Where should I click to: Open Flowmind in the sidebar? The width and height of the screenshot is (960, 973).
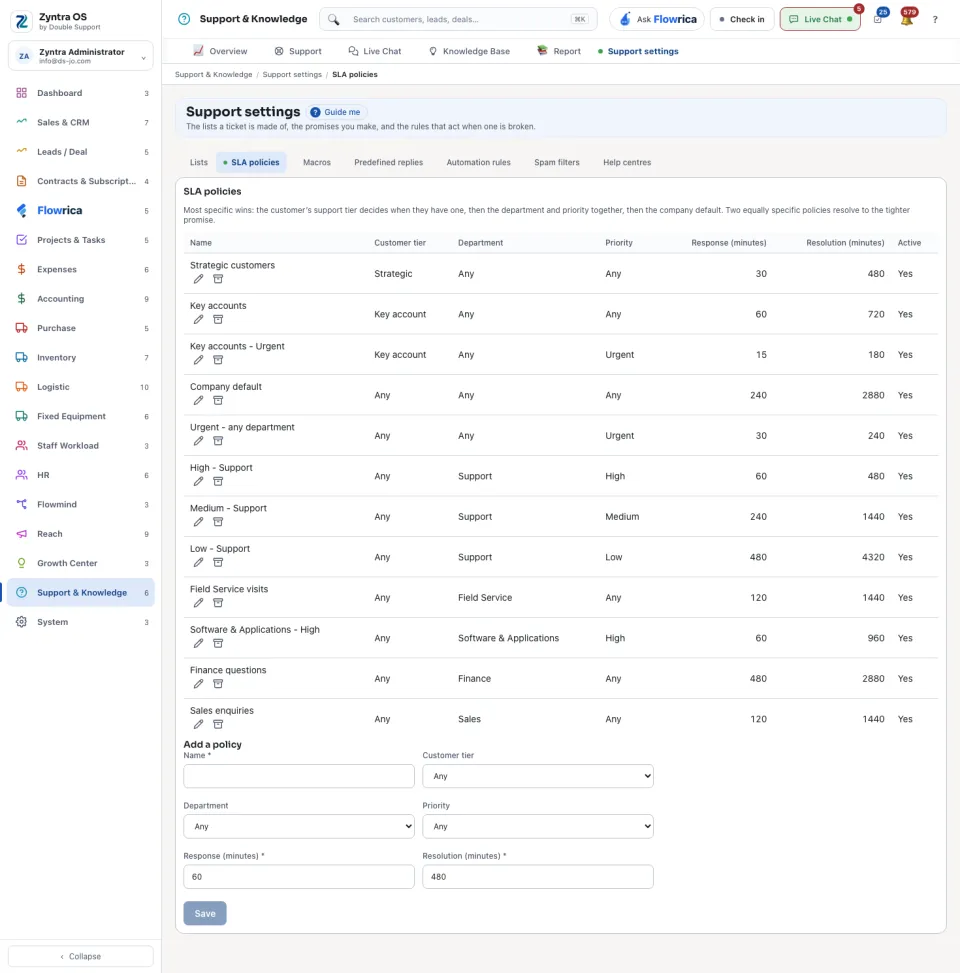point(81,504)
